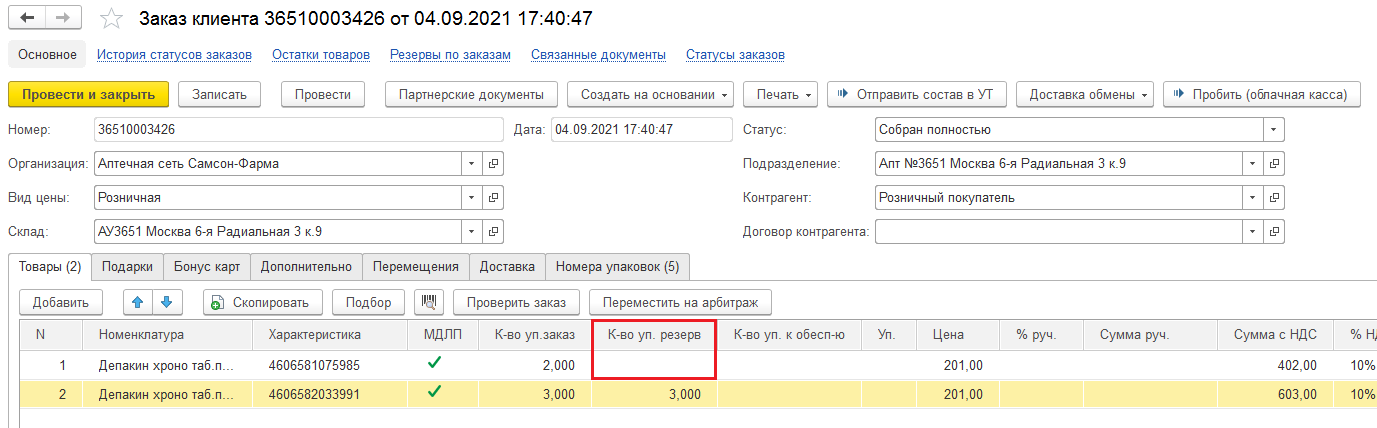Add document to favorites with star
1377x428 pixels.
pos(112,19)
